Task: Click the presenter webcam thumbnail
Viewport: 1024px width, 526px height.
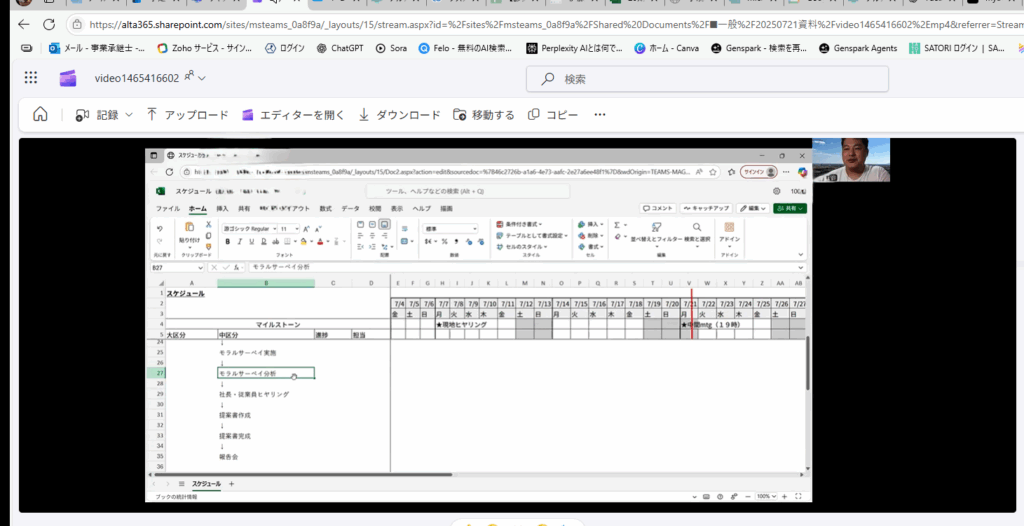Action: pyautogui.click(x=850, y=159)
